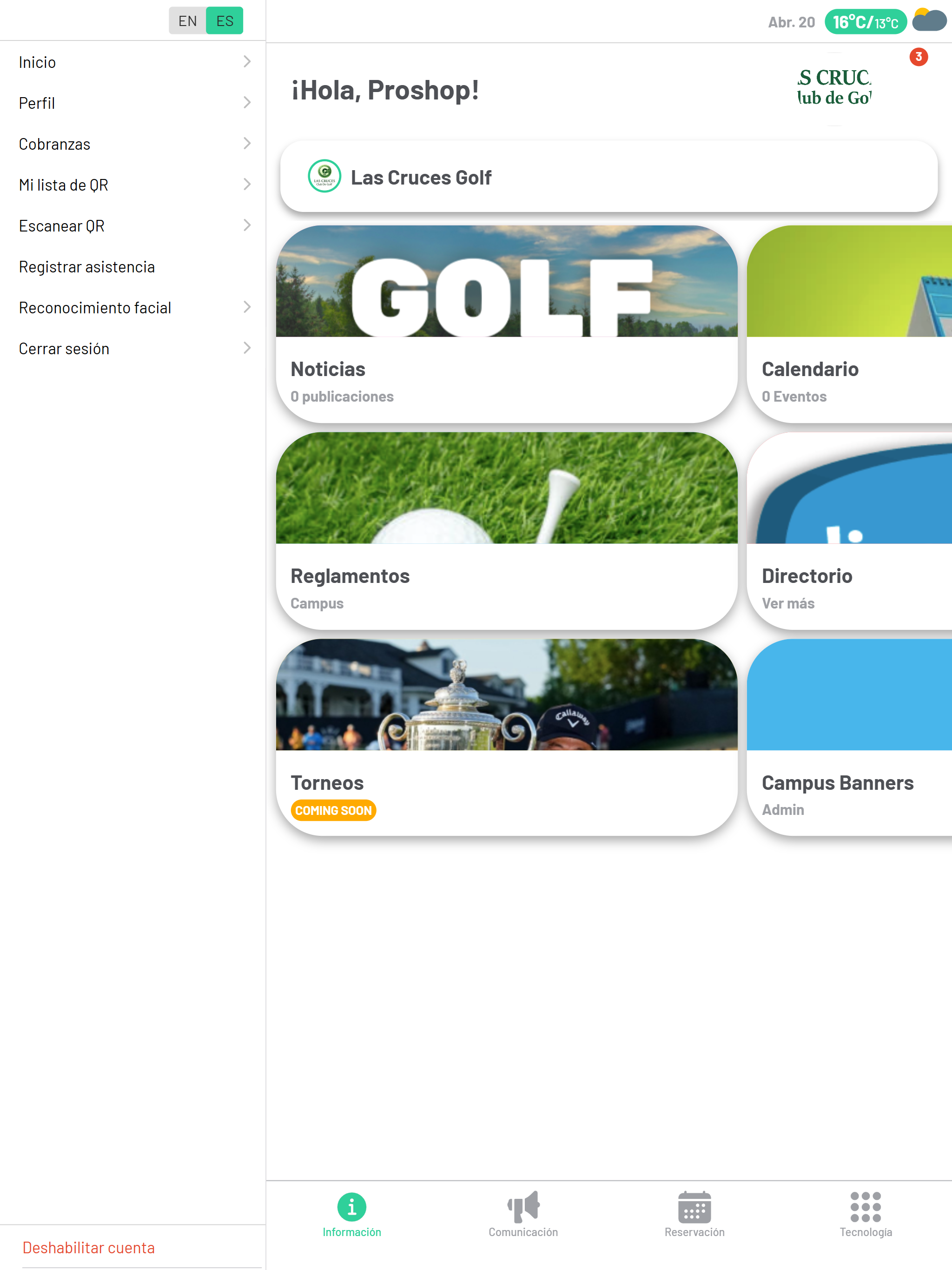The image size is (952, 1270).
Task: Expand the Inicio chevron arrow
Action: tap(247, 61)
